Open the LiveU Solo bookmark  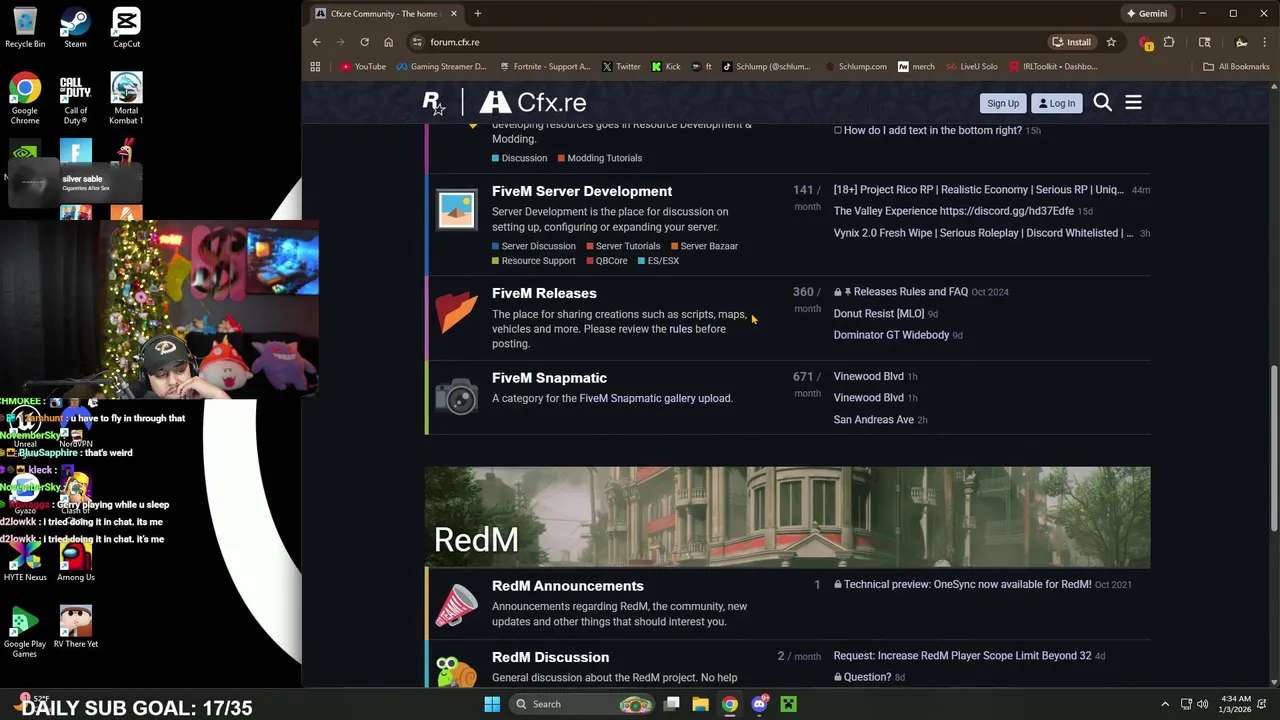(972, 67)
